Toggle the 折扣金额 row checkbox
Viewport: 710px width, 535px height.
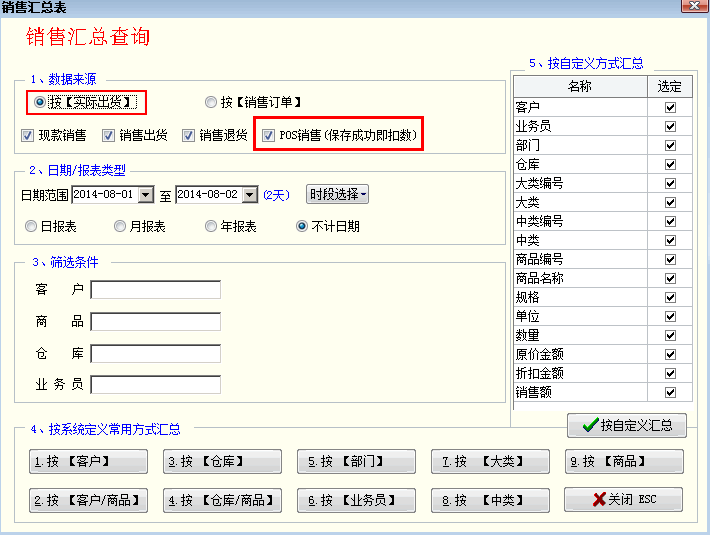coord(670,373)
